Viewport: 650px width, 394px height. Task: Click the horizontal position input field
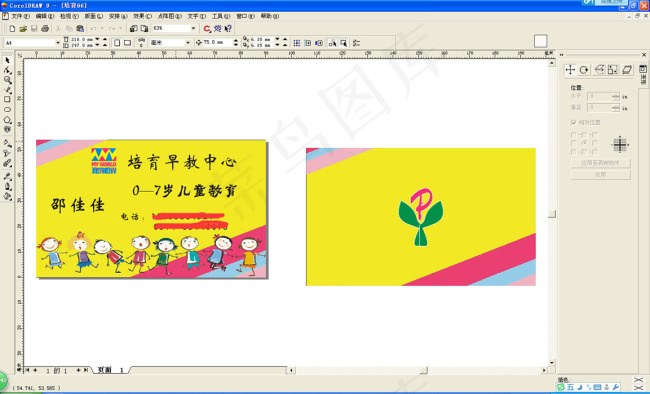tap(599, 96)
